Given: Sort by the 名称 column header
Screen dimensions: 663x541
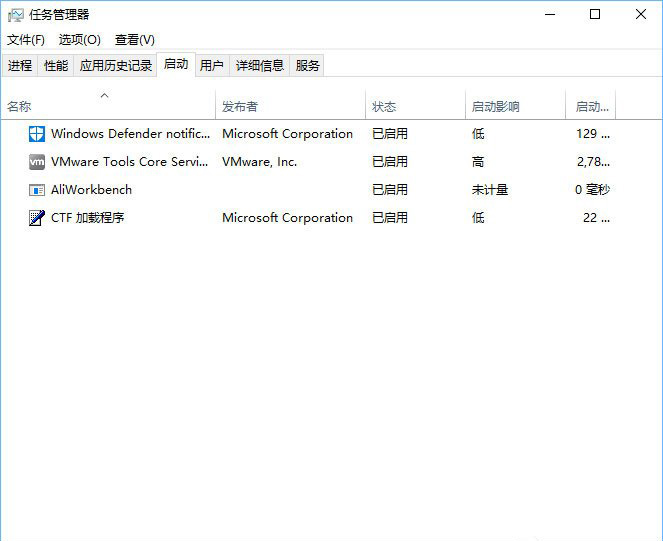Looking at the screenshot, I should click(19, 107).
